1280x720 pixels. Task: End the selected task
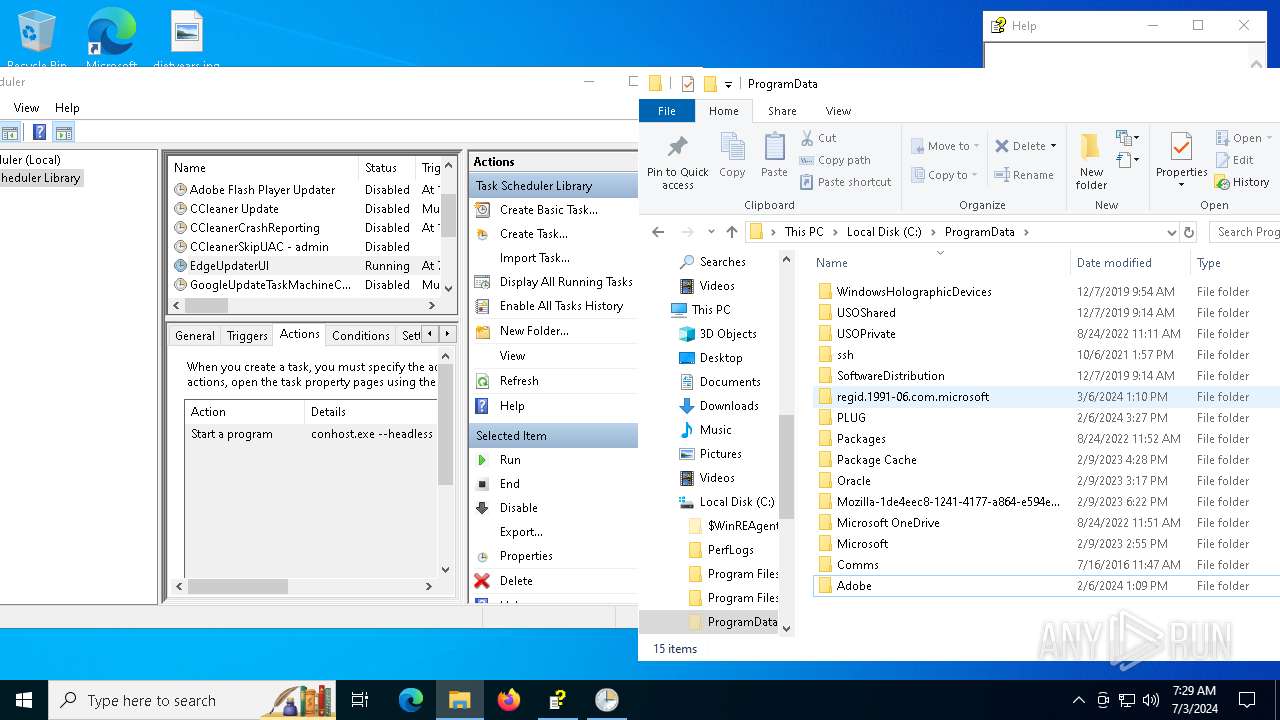510,484
